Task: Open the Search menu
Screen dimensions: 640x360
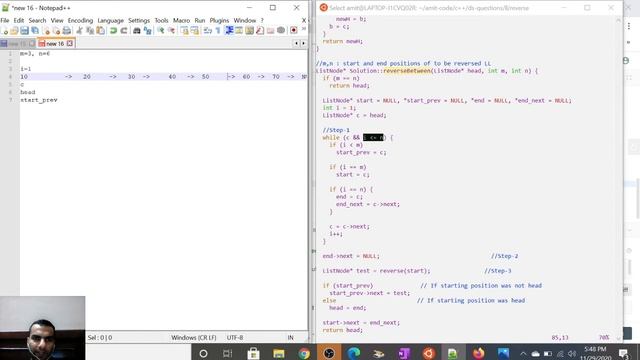Action: click(x=37, y=20)
